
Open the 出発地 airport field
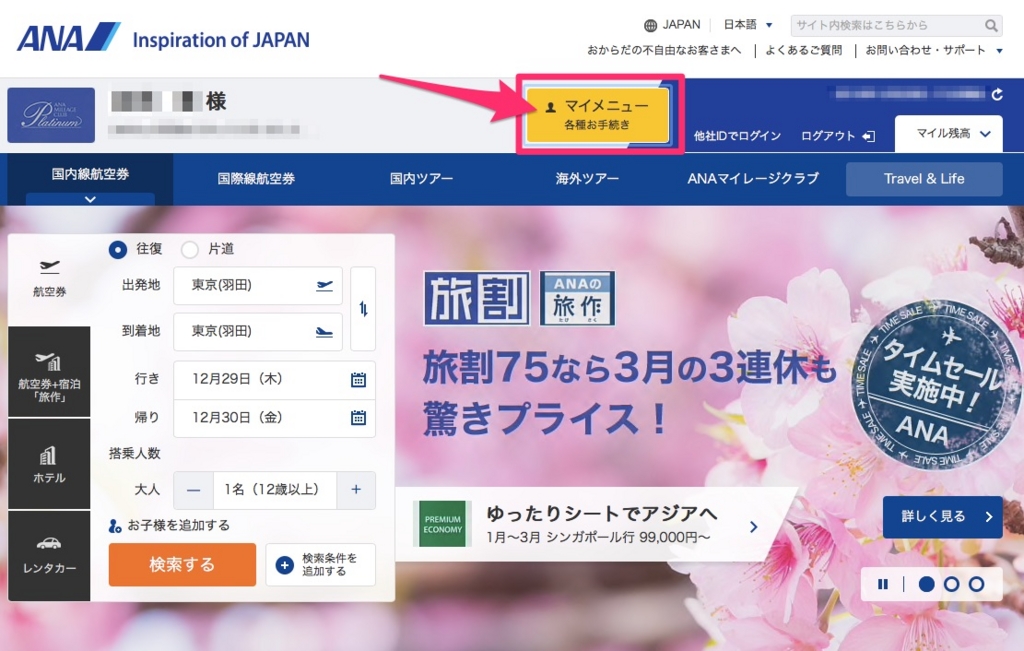coord(258,285)
